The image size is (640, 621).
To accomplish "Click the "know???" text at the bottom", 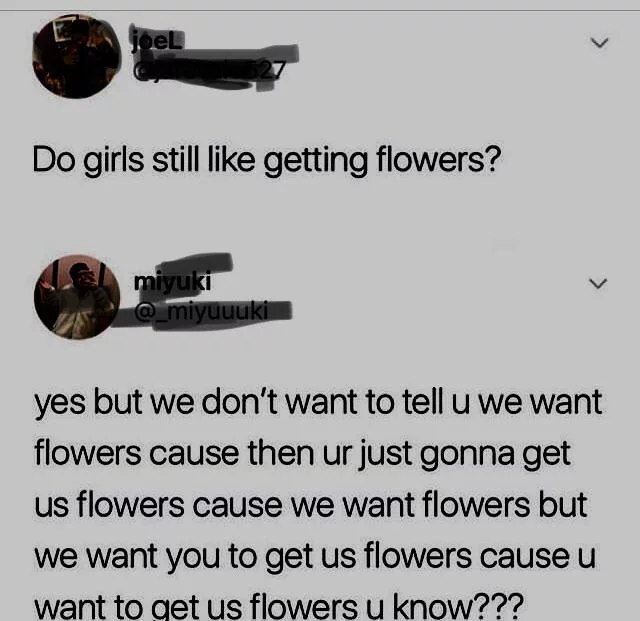I will coord(458,607).
